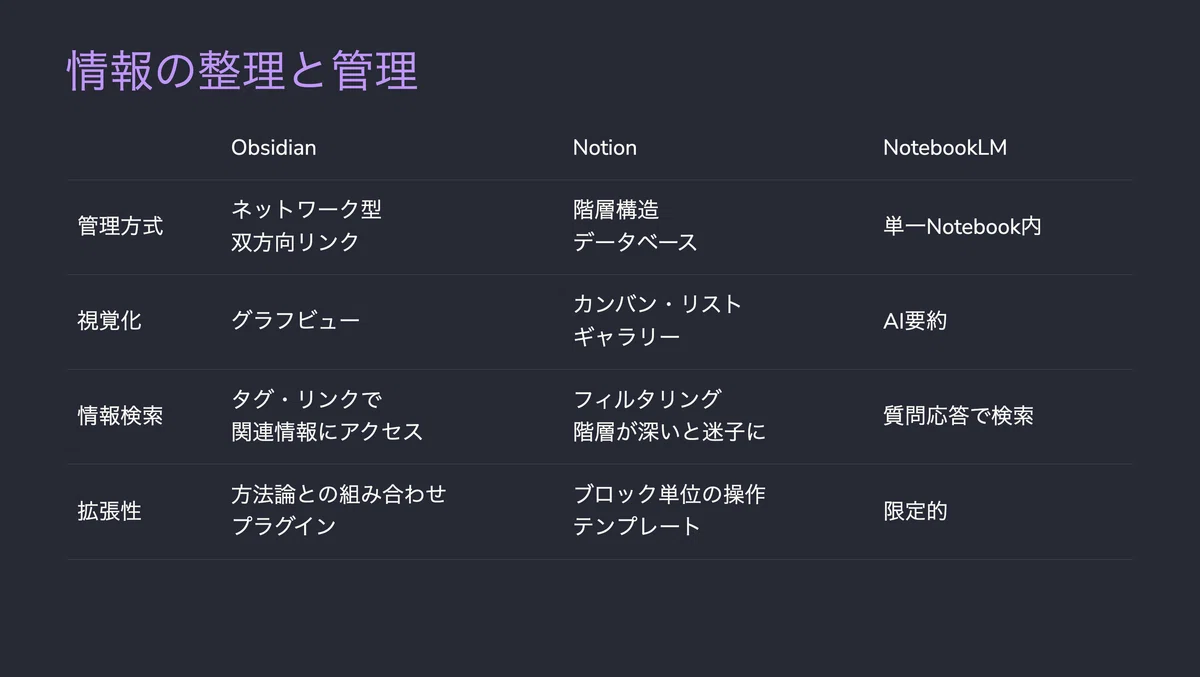
Task: Click the 質問応答で検索 cell
Action: point(958,416)
